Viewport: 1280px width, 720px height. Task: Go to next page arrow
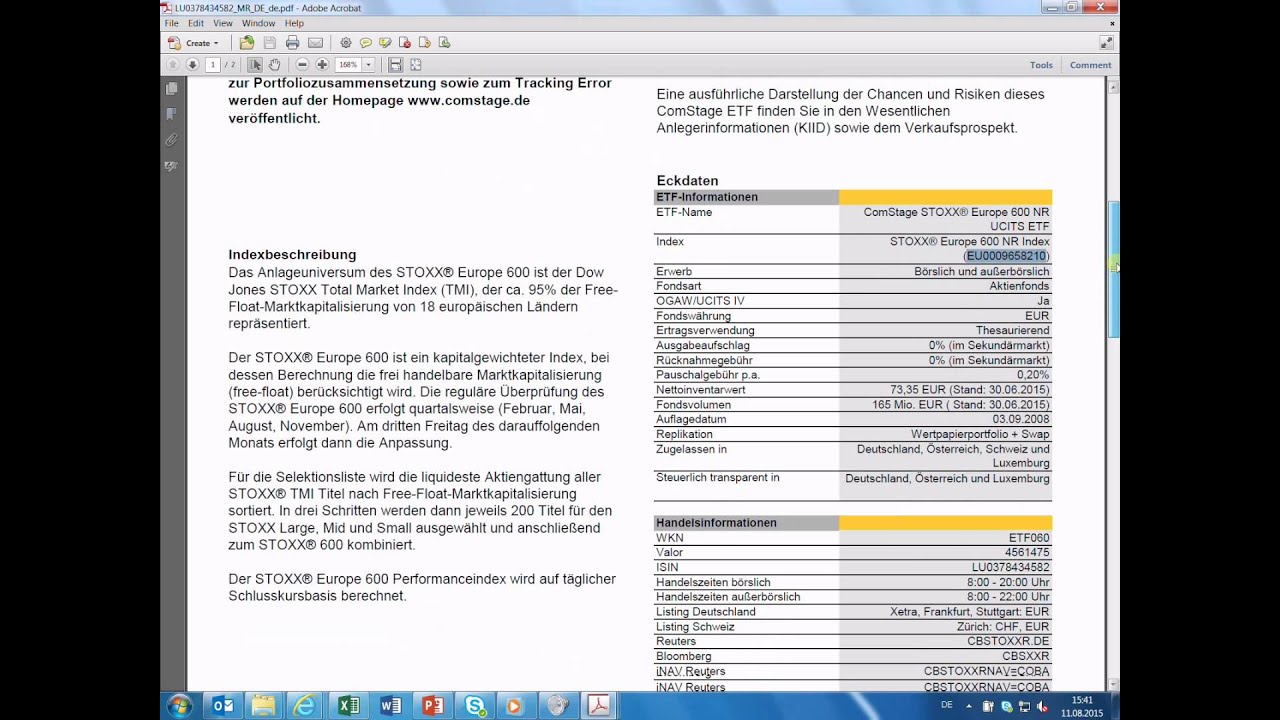click(192, 65)
